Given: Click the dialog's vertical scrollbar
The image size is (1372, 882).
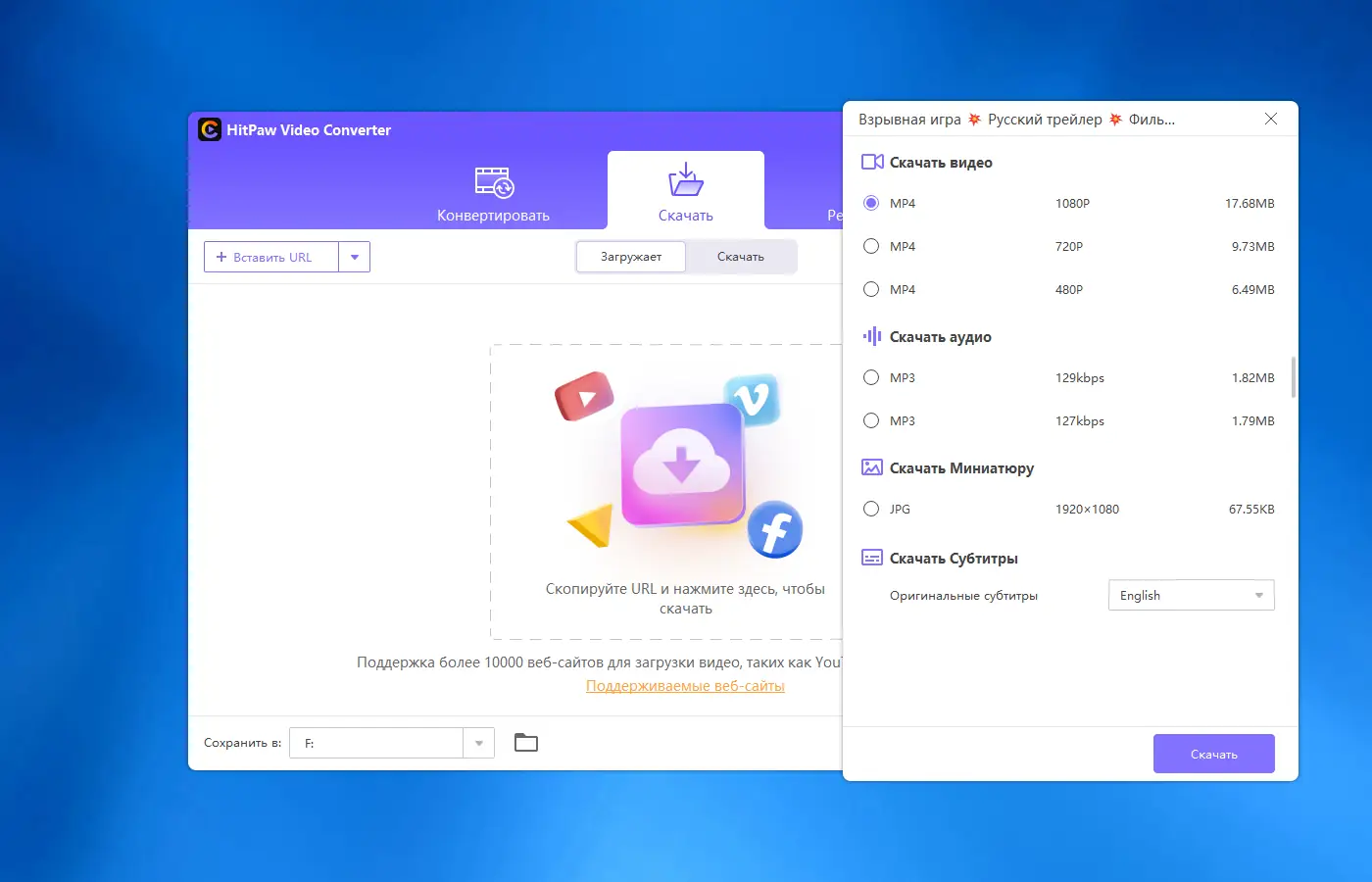Looking at the screenshot, I should [1294, 377].
